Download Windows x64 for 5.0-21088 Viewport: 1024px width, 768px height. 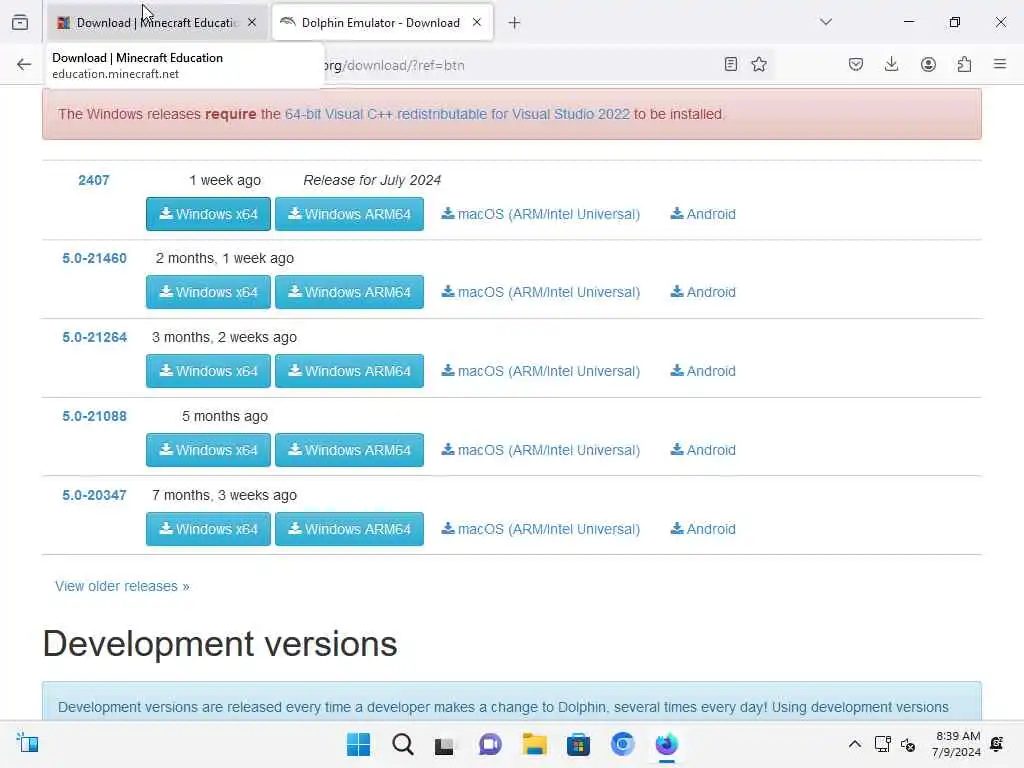pyautogui.click(x=208, y=450)
